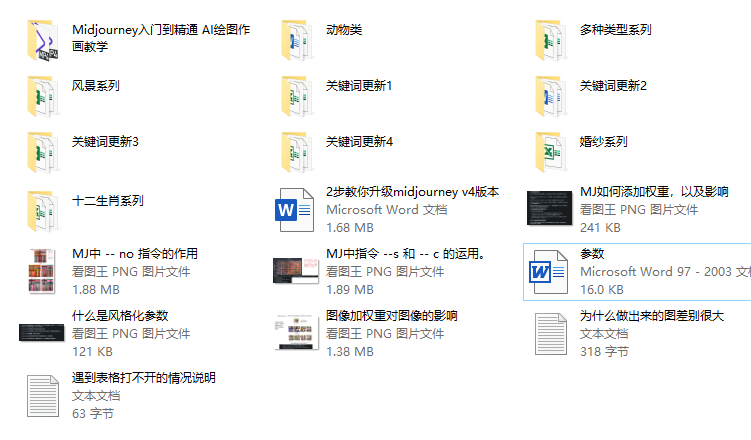Click the '121 KB' file size
This screenshot has height=440, width=751.
pos(92,352)
